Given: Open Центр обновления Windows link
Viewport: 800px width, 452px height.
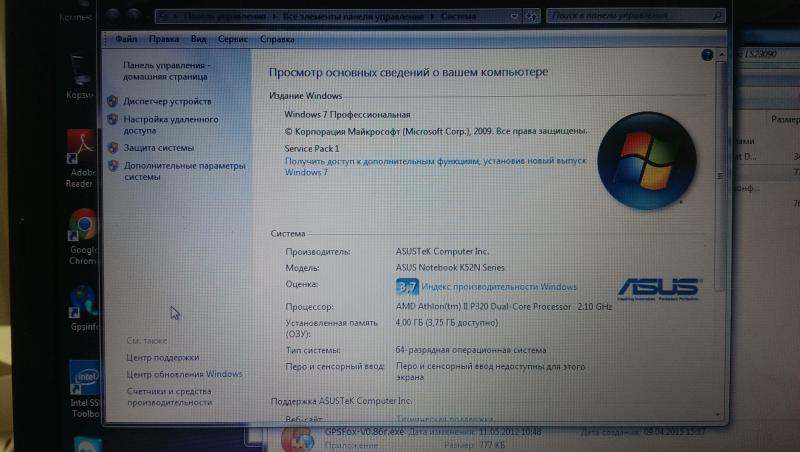Looking at the screenshot, I should click(184, 374).
